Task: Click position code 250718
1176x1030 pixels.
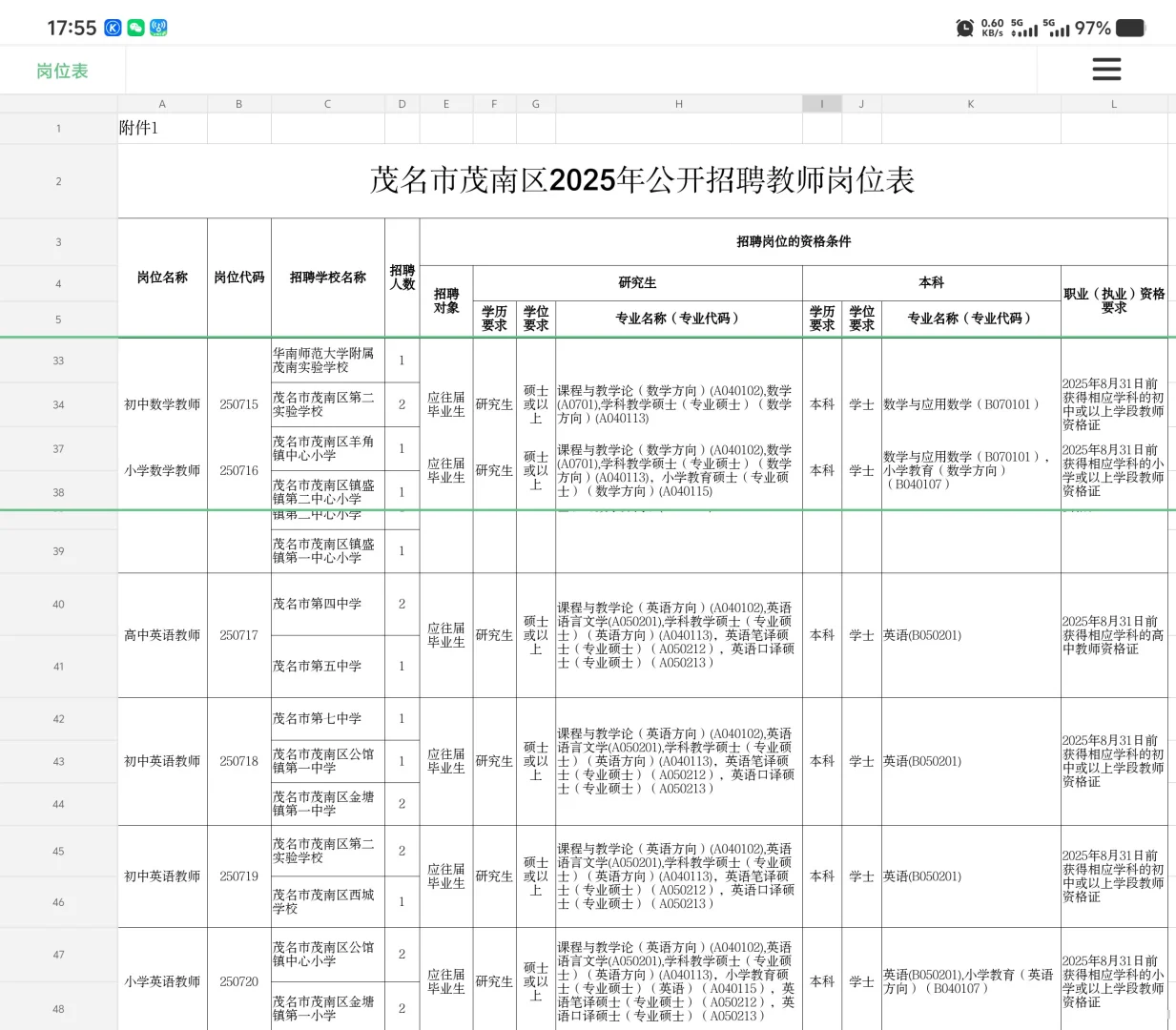Action: point(238,761)
